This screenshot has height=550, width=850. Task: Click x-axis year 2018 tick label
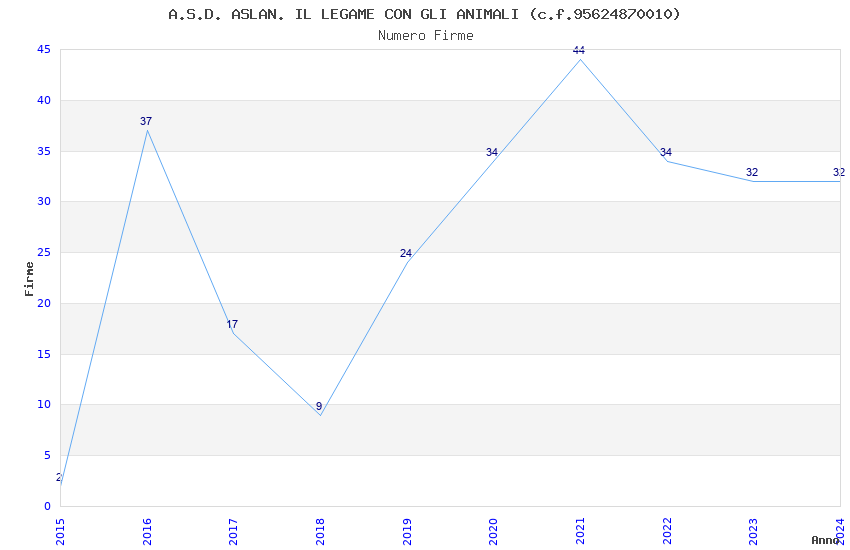tap(320, 532)
